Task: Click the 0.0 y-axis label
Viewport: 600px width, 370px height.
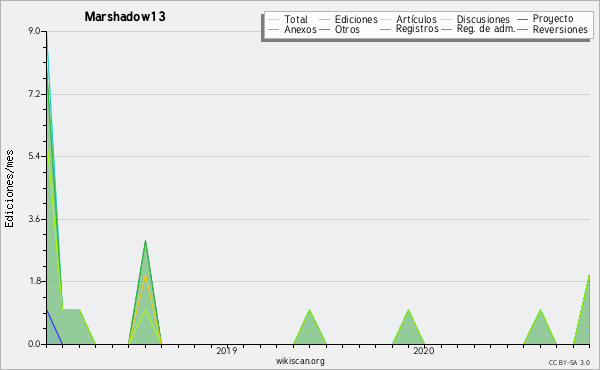Action: click(x=34, y=344)
